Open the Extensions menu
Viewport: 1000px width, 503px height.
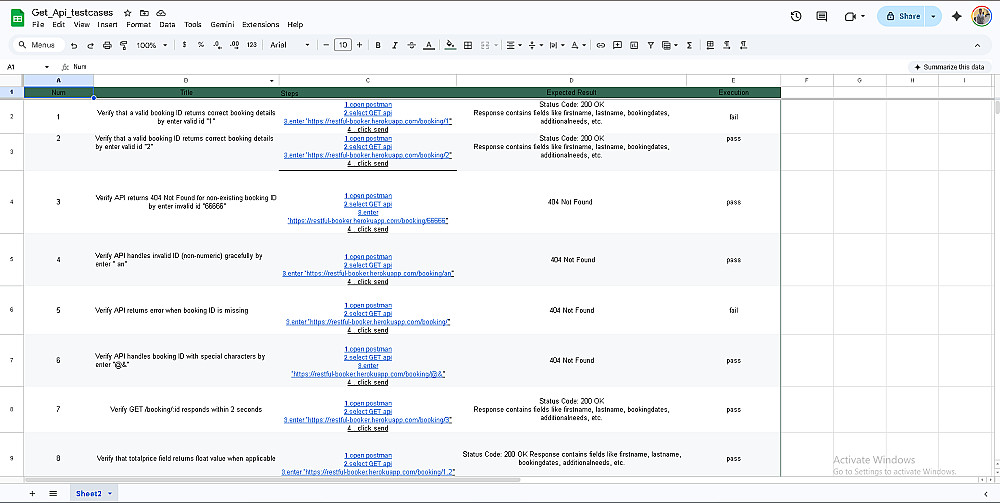(261, 24)
